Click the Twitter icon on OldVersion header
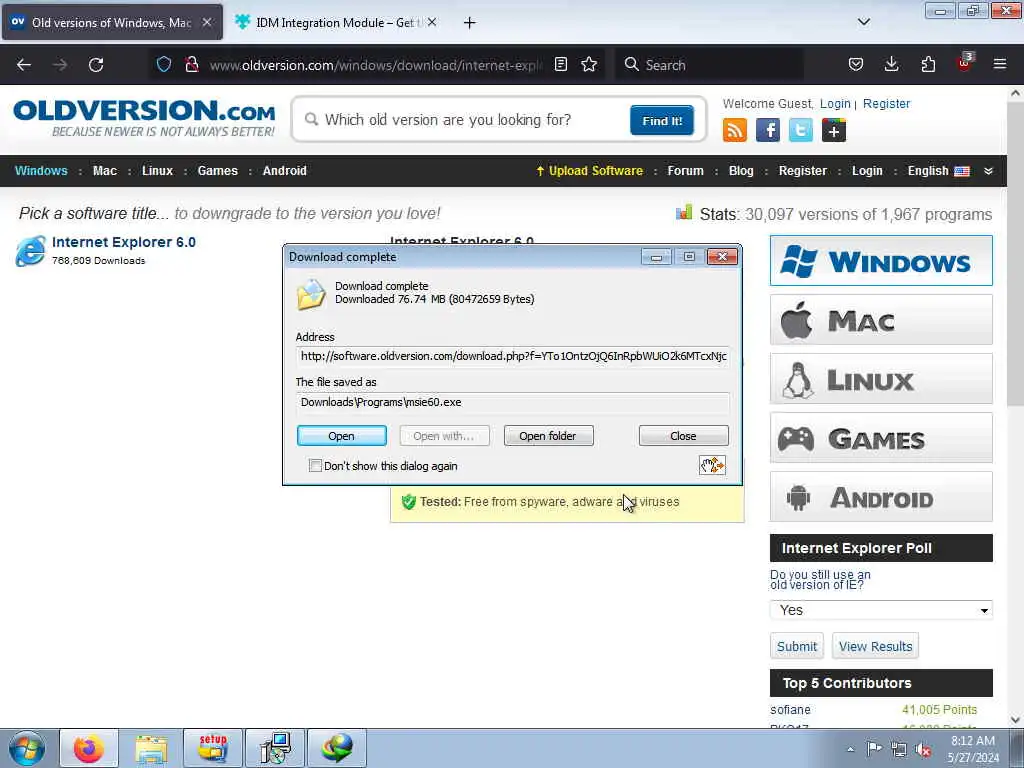Screen dimensions: 1024x768 coord(801,130)
